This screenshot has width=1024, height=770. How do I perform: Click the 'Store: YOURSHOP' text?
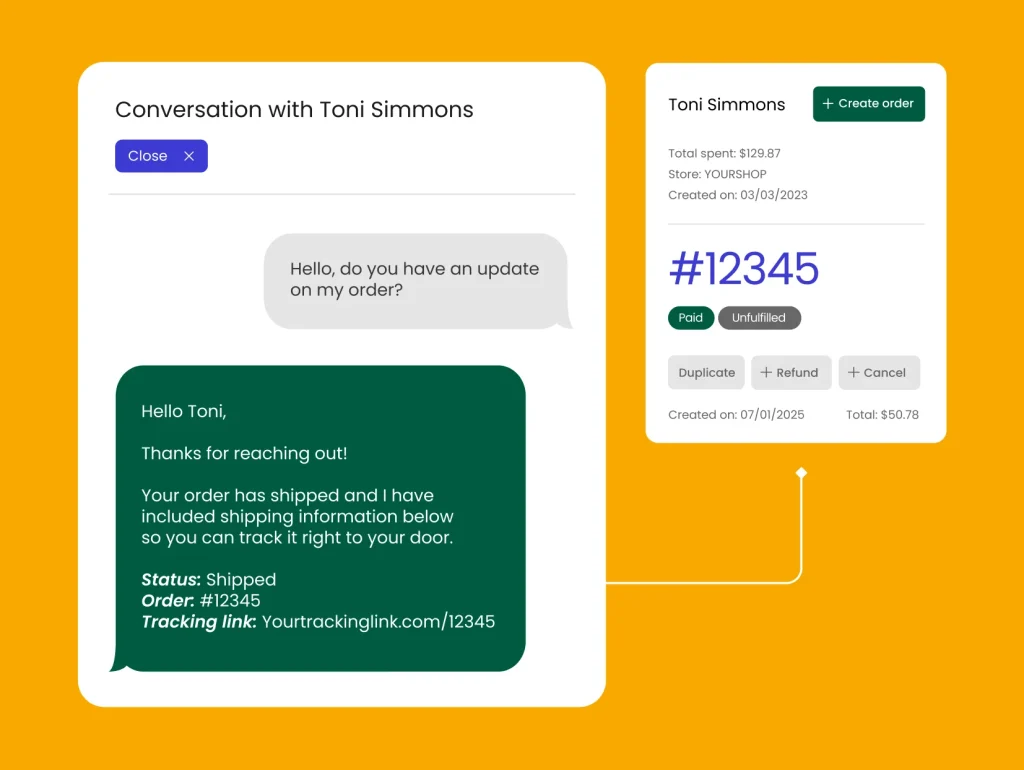coord(717,174)
